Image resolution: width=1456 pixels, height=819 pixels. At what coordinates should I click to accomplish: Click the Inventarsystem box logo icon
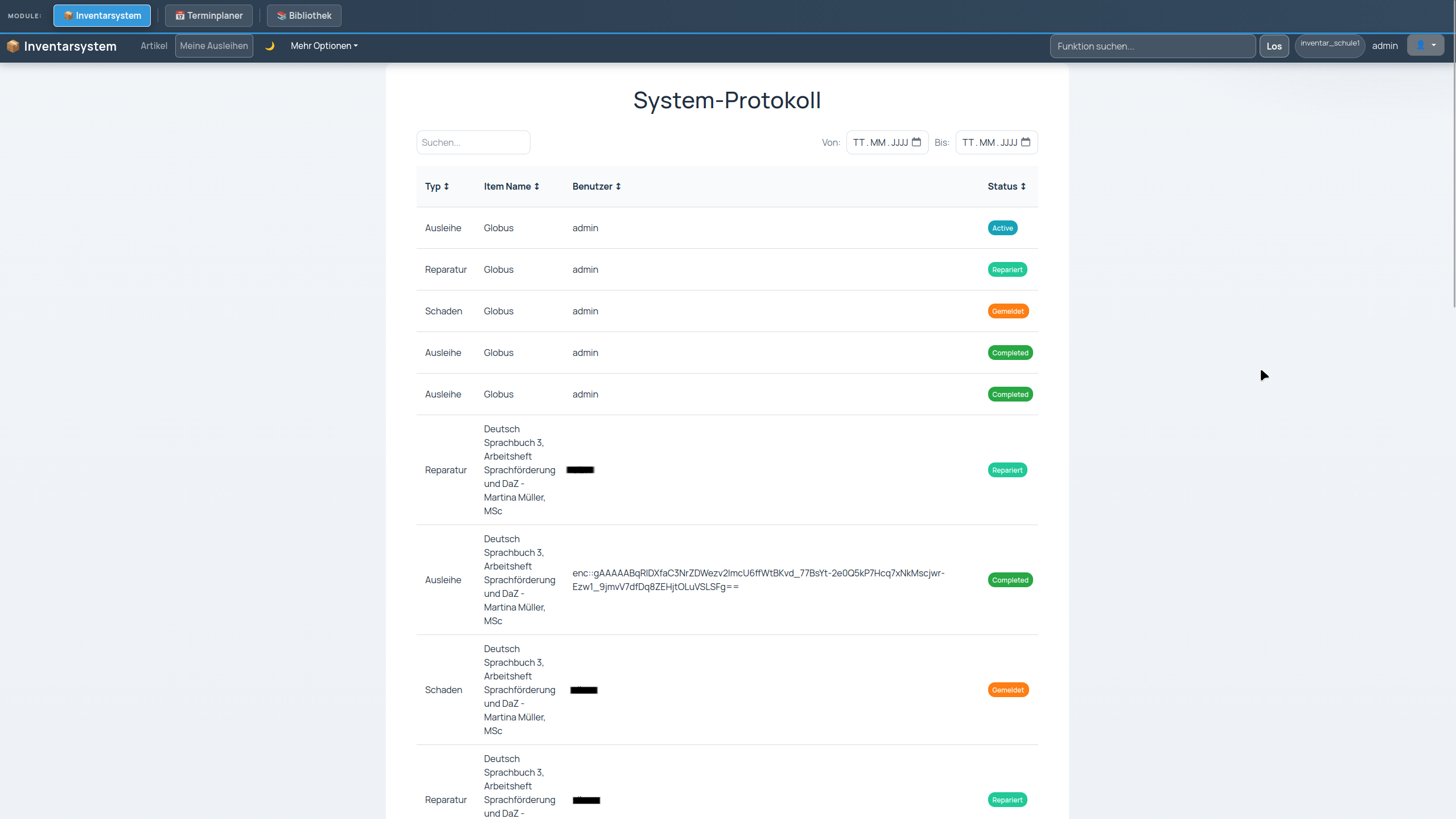point(13,46)
